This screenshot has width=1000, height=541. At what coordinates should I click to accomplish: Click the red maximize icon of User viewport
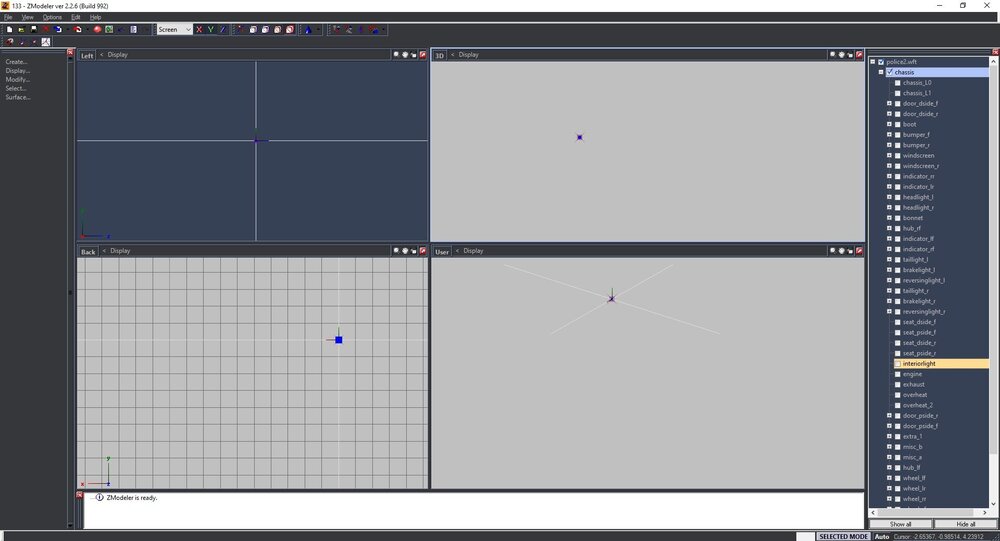coord(859,251)
